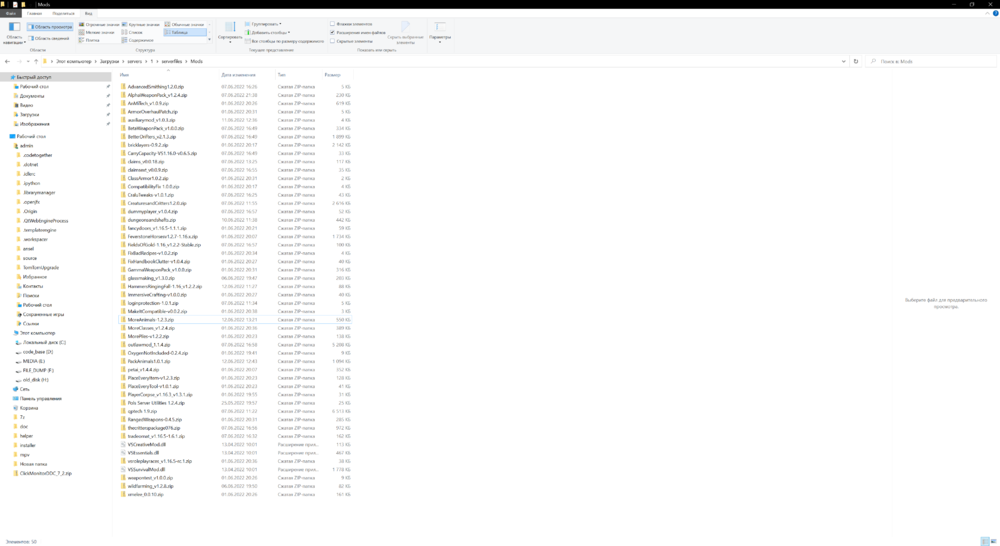
Task: Click the refresh button beside address bar
Action: point(856,61)
